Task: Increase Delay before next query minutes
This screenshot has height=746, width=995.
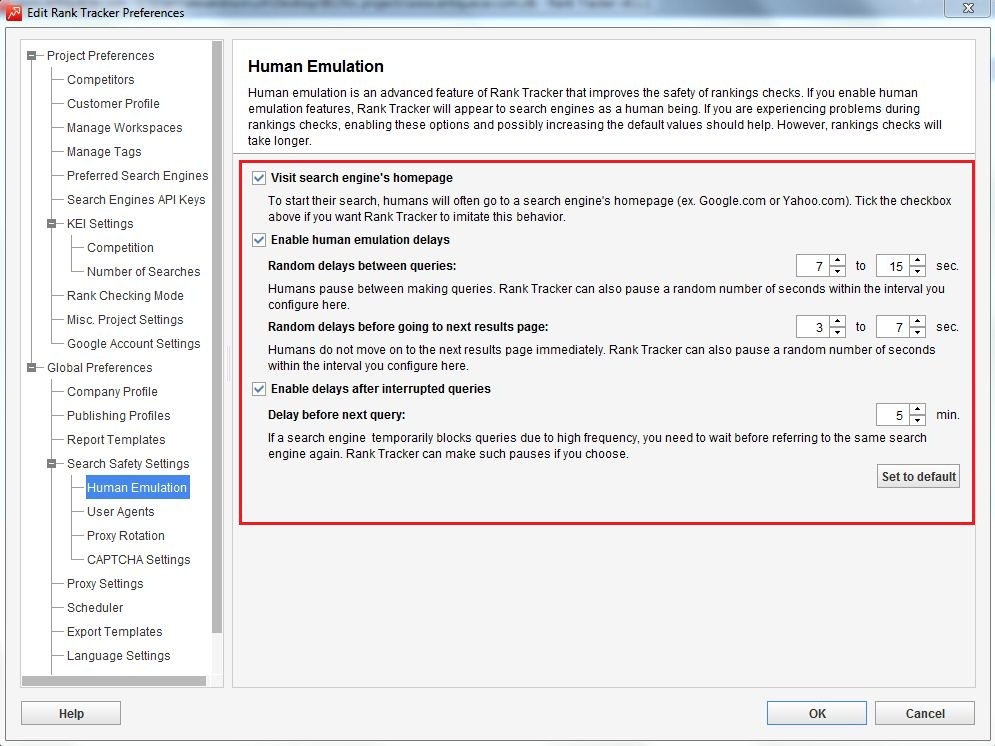Action: click(918, 409)
